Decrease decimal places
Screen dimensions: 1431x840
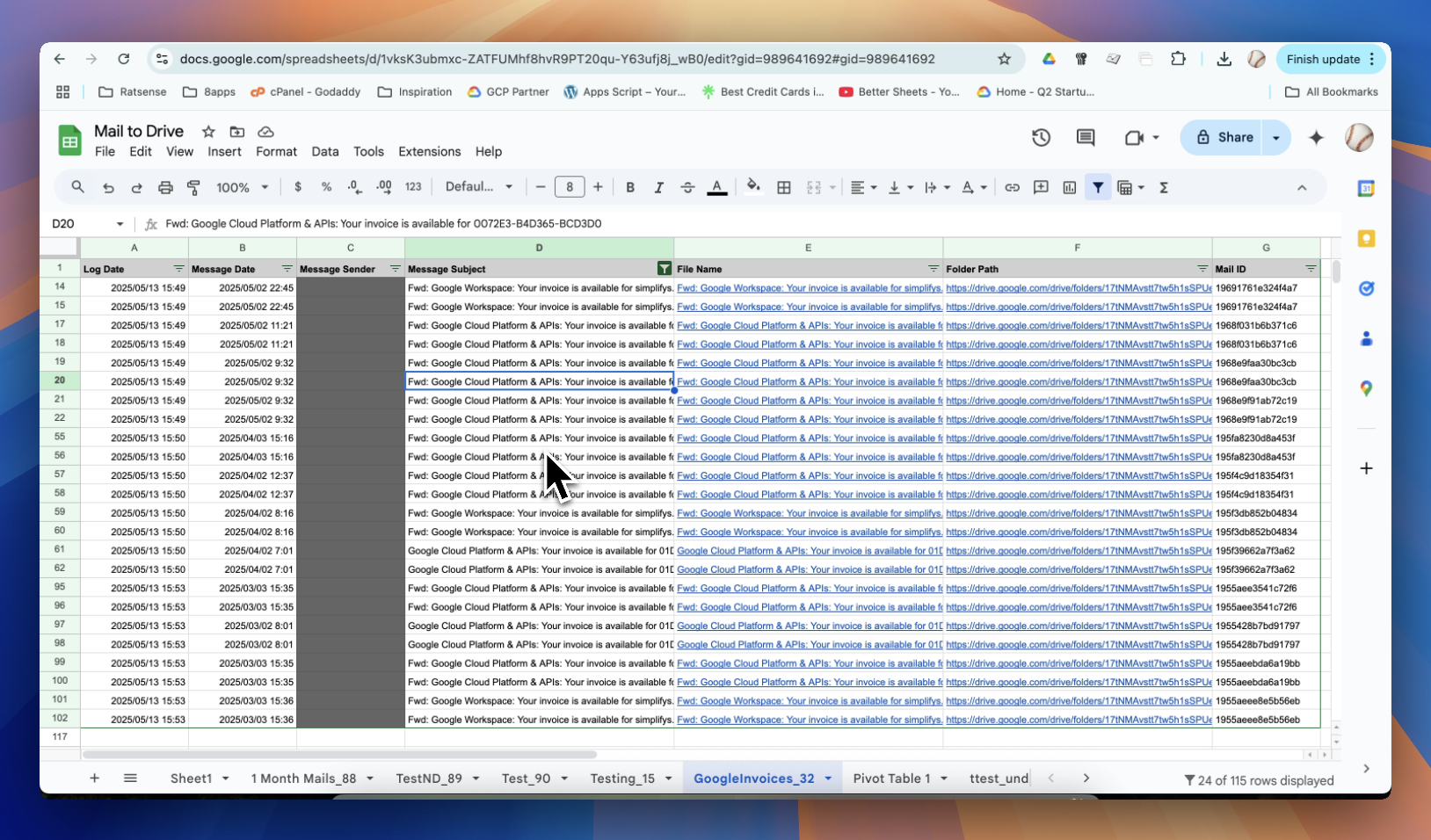(354, 187)
